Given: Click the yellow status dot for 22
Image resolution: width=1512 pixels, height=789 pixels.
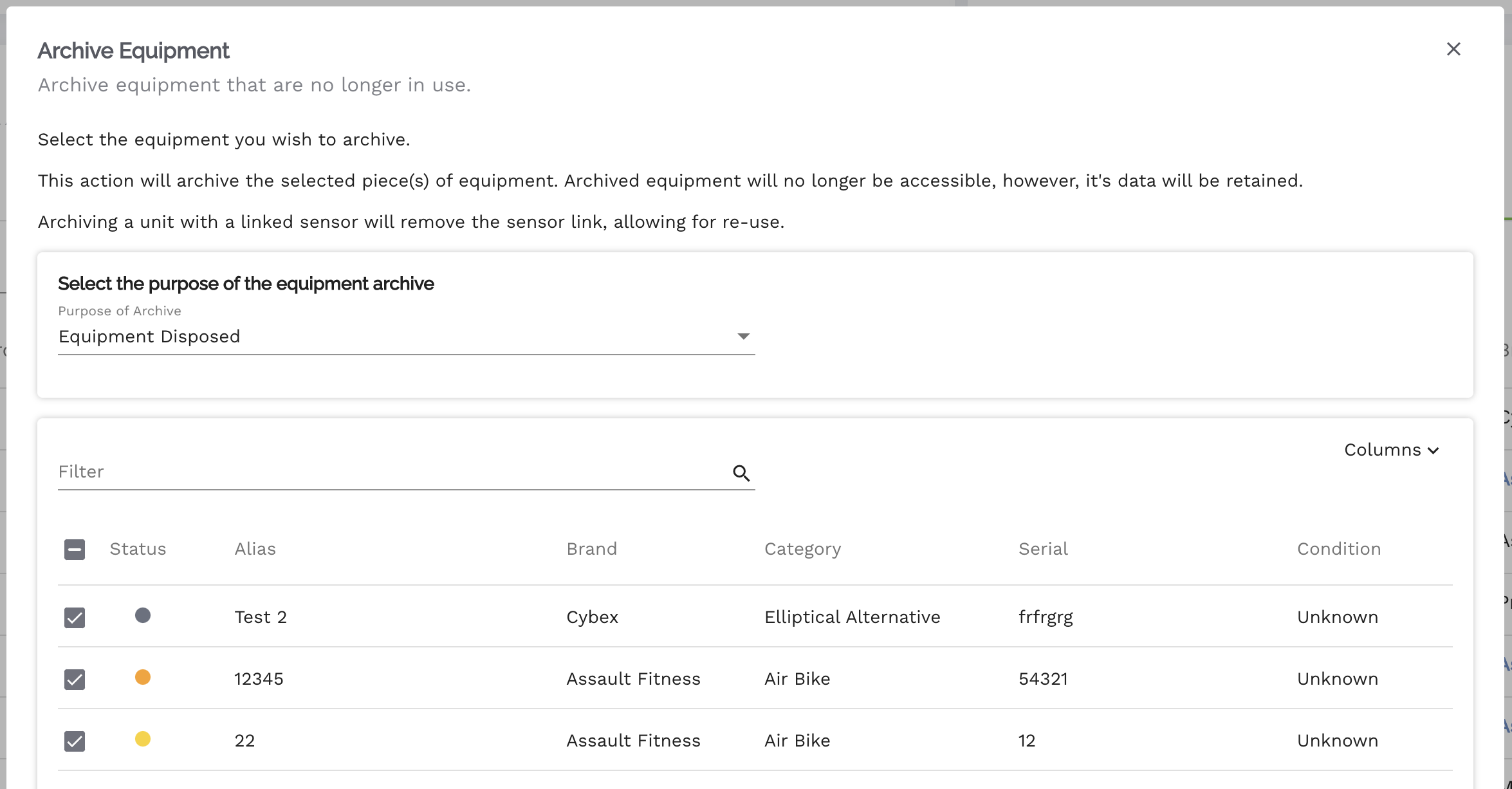Looking at the screenshot, I should coord(143,739).
